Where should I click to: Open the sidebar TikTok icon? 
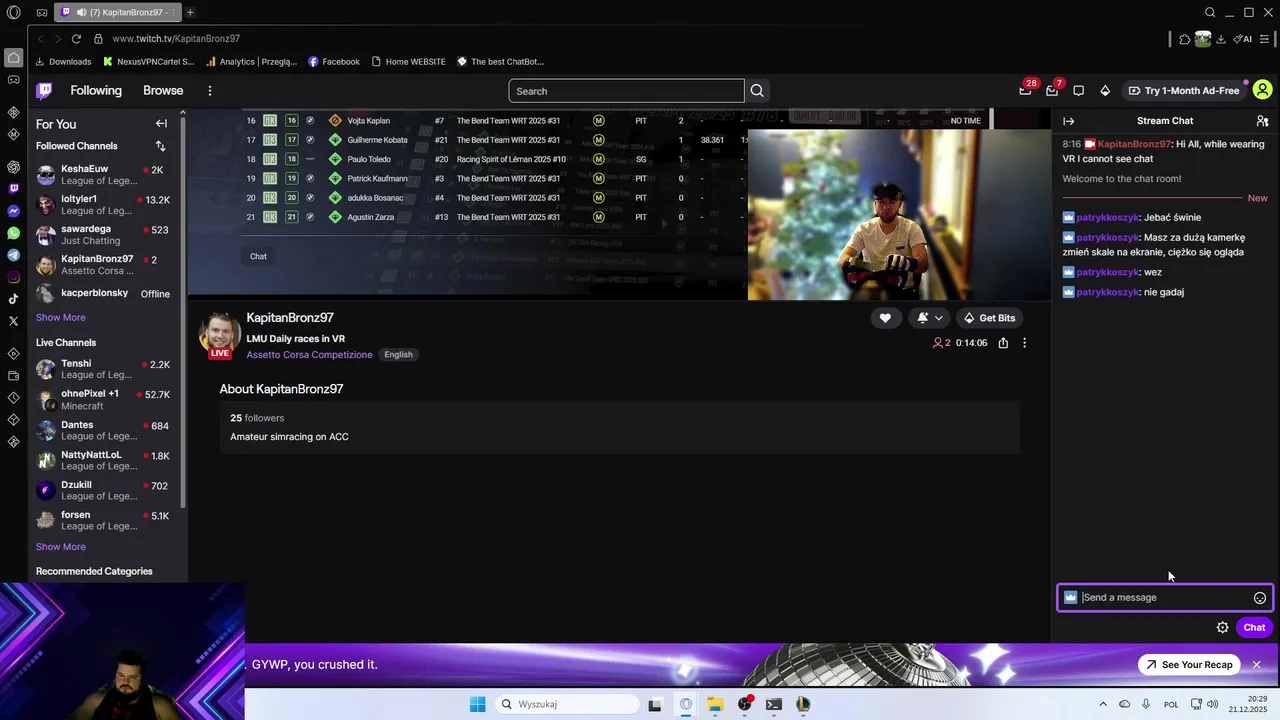[x=13, y=299]
